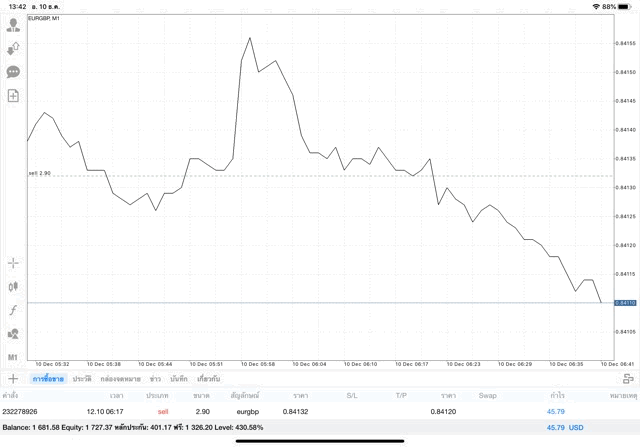The image size is (640, 447).
Task: Open the M1 timeframe selector
Action: (13, 357)
